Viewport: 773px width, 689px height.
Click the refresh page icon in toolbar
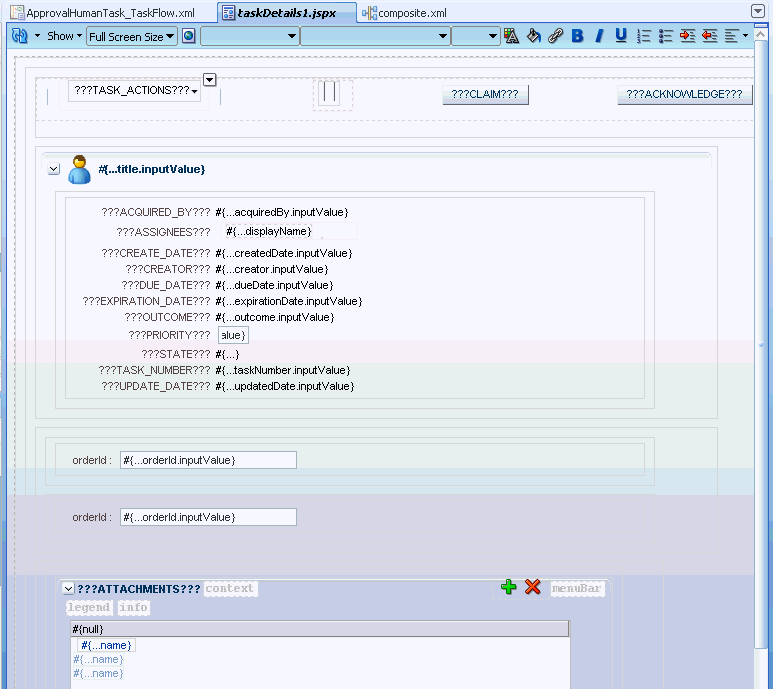click(20, 36)
